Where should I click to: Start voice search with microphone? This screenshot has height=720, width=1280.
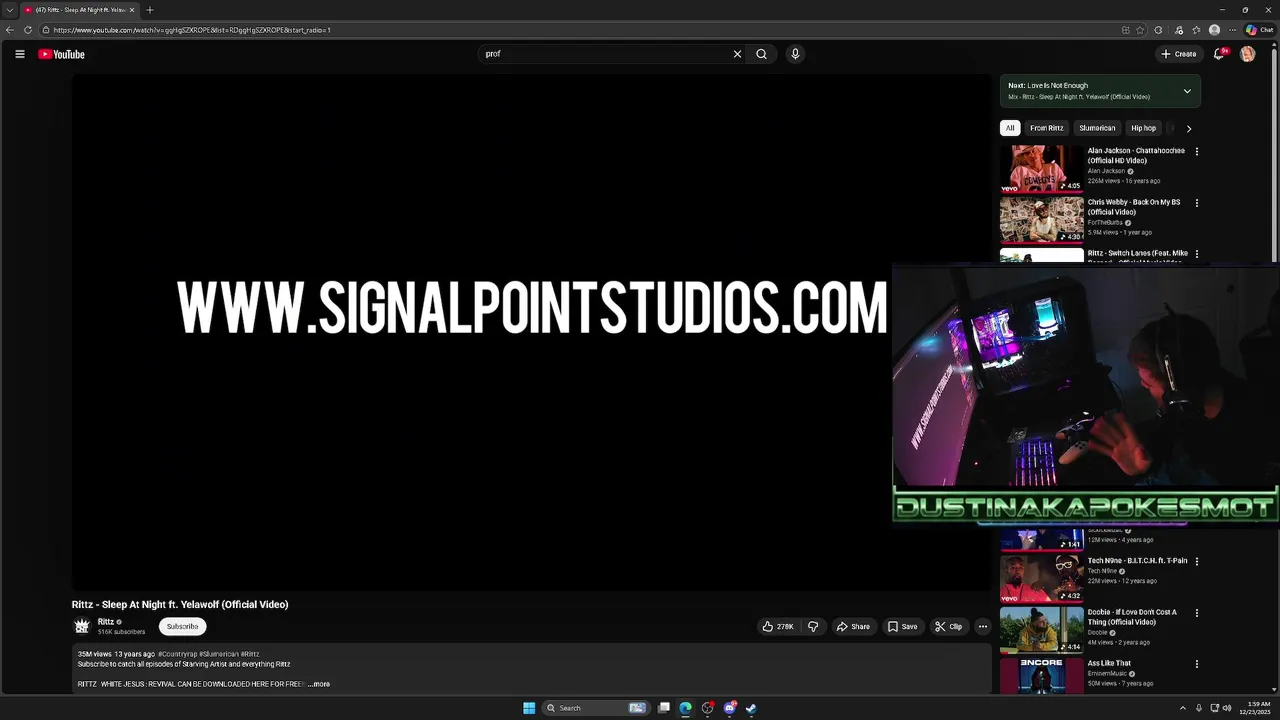click(795, 54)
